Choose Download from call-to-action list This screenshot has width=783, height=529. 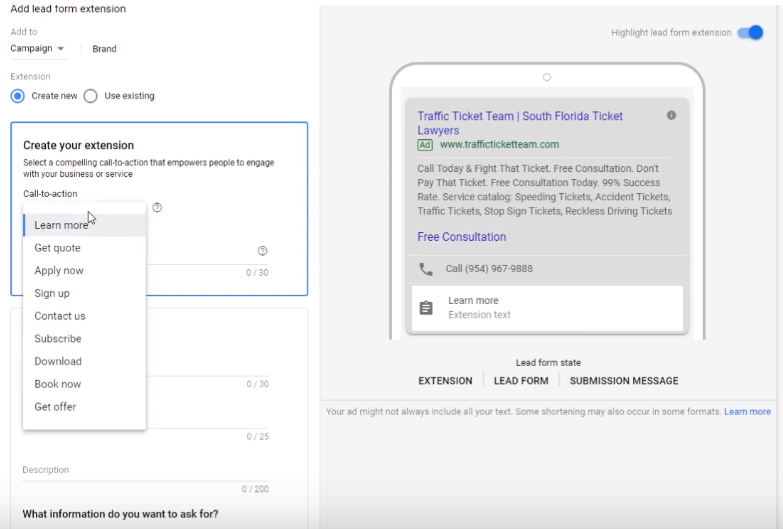click(84, 361)
